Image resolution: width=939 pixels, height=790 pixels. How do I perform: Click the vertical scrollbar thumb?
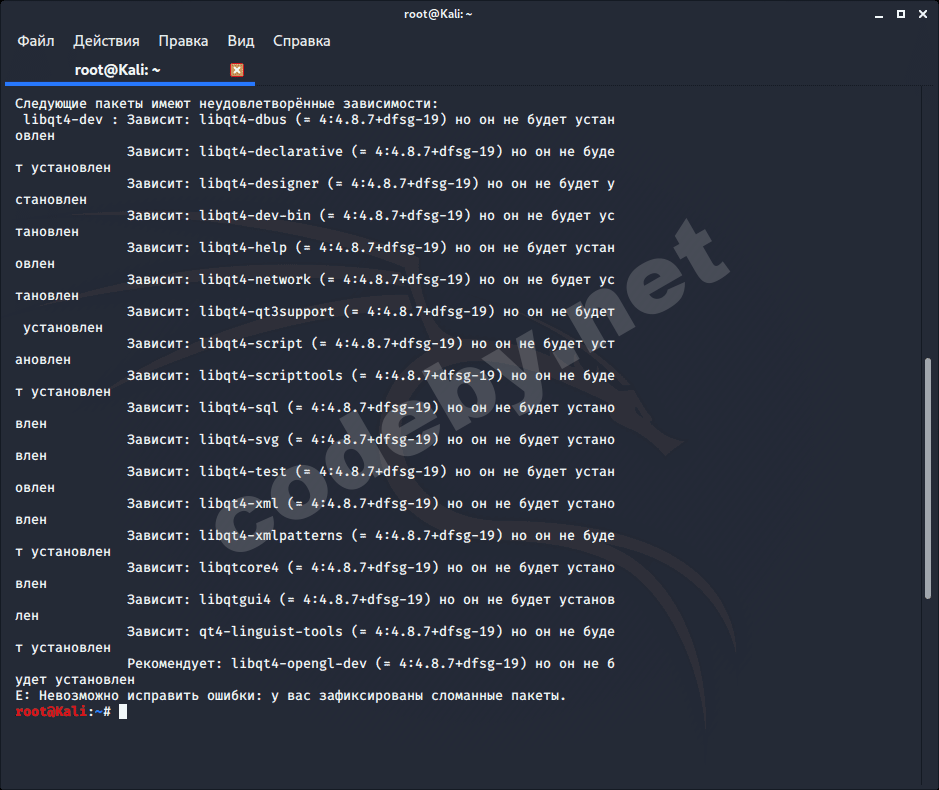[928, 478]
